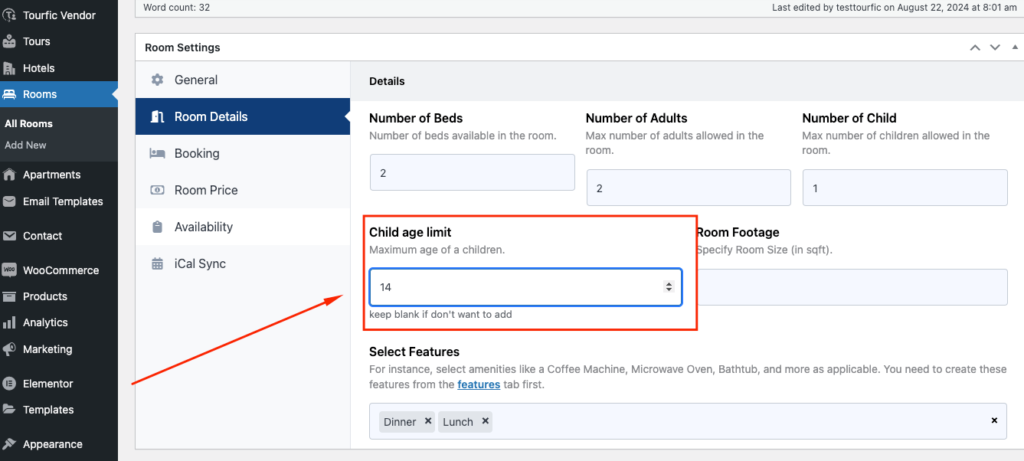Click the Number of Beds input field
Screen dimensions: 1024x461
tap(472, 172)
